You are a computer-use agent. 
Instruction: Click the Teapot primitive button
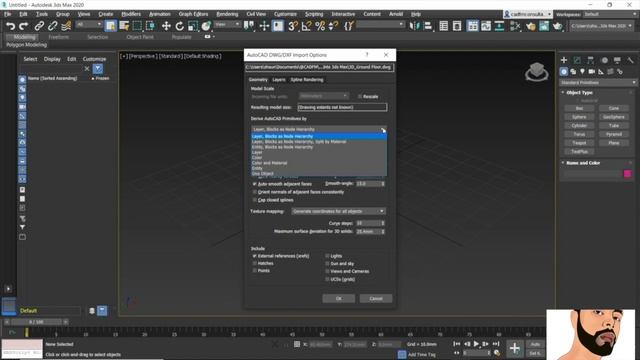579,143
